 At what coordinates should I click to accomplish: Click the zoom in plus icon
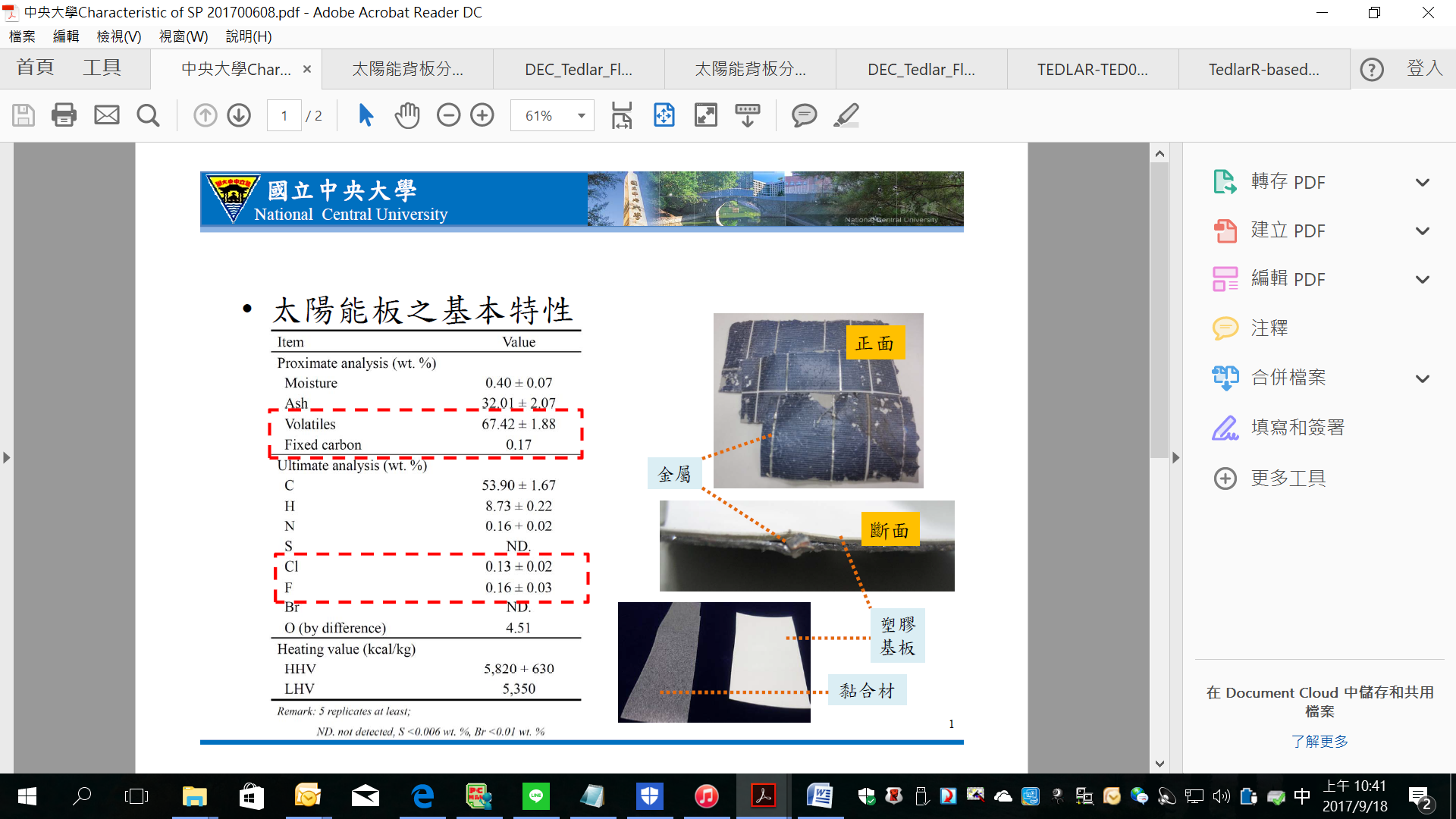[482, 115]
